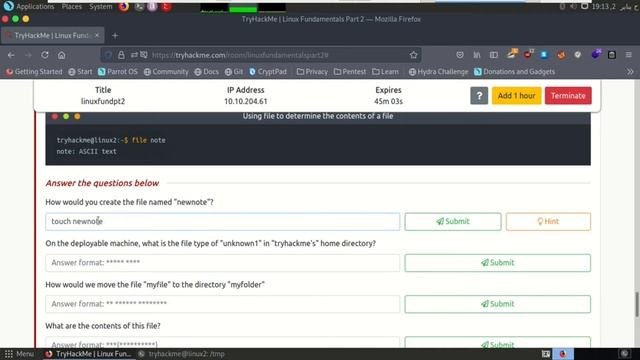Click the machine title linuxfundpt2
640x360 pixels.
coord(103,101)
